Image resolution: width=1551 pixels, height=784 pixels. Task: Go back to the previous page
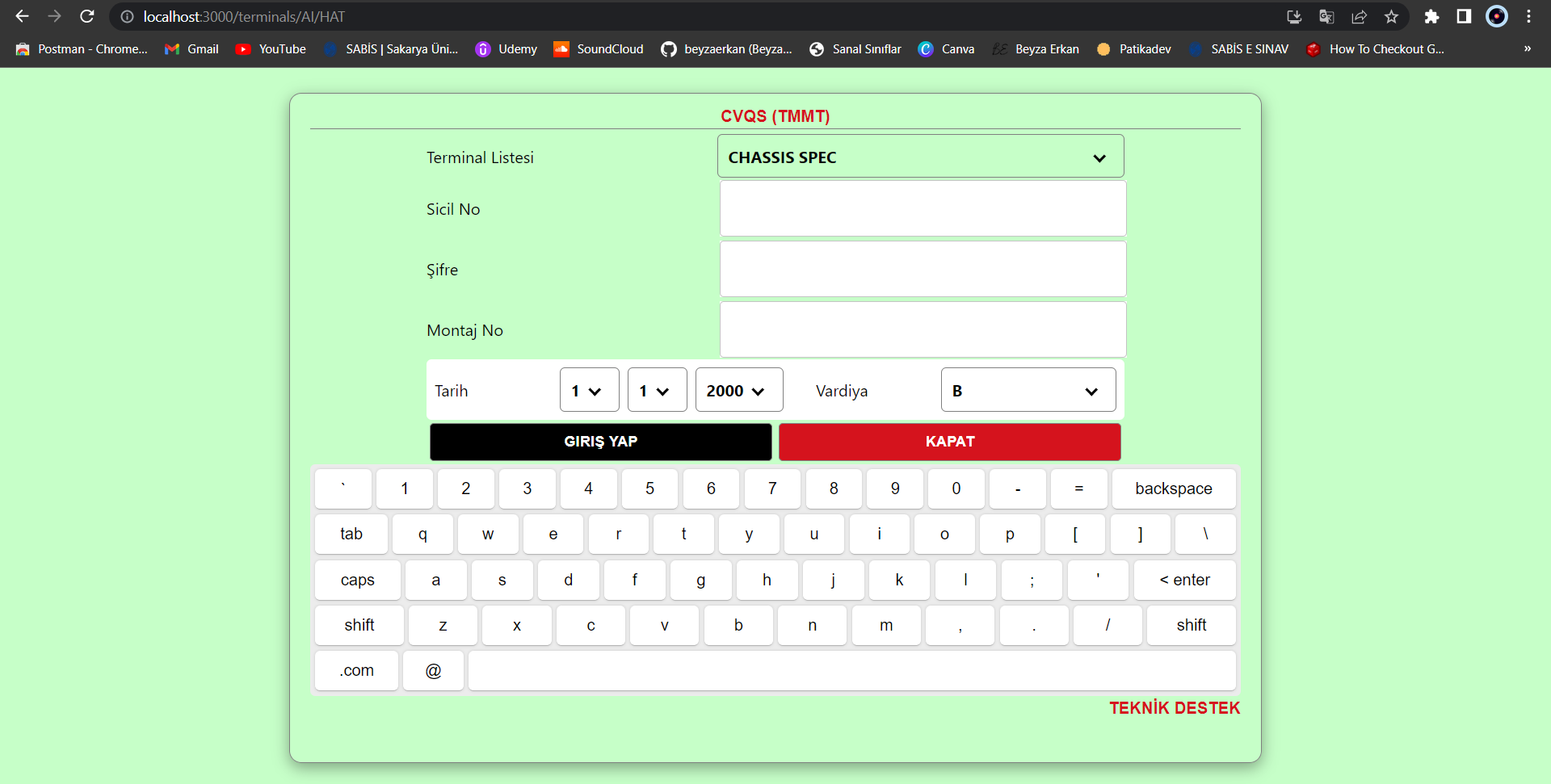[22, 16]
